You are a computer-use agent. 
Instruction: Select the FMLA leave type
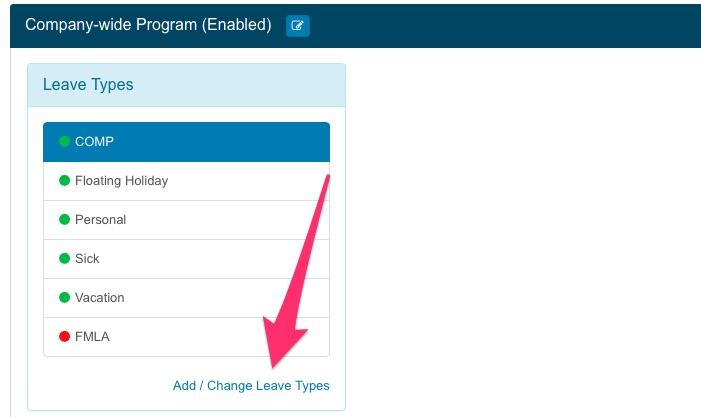tap(92, 337)
